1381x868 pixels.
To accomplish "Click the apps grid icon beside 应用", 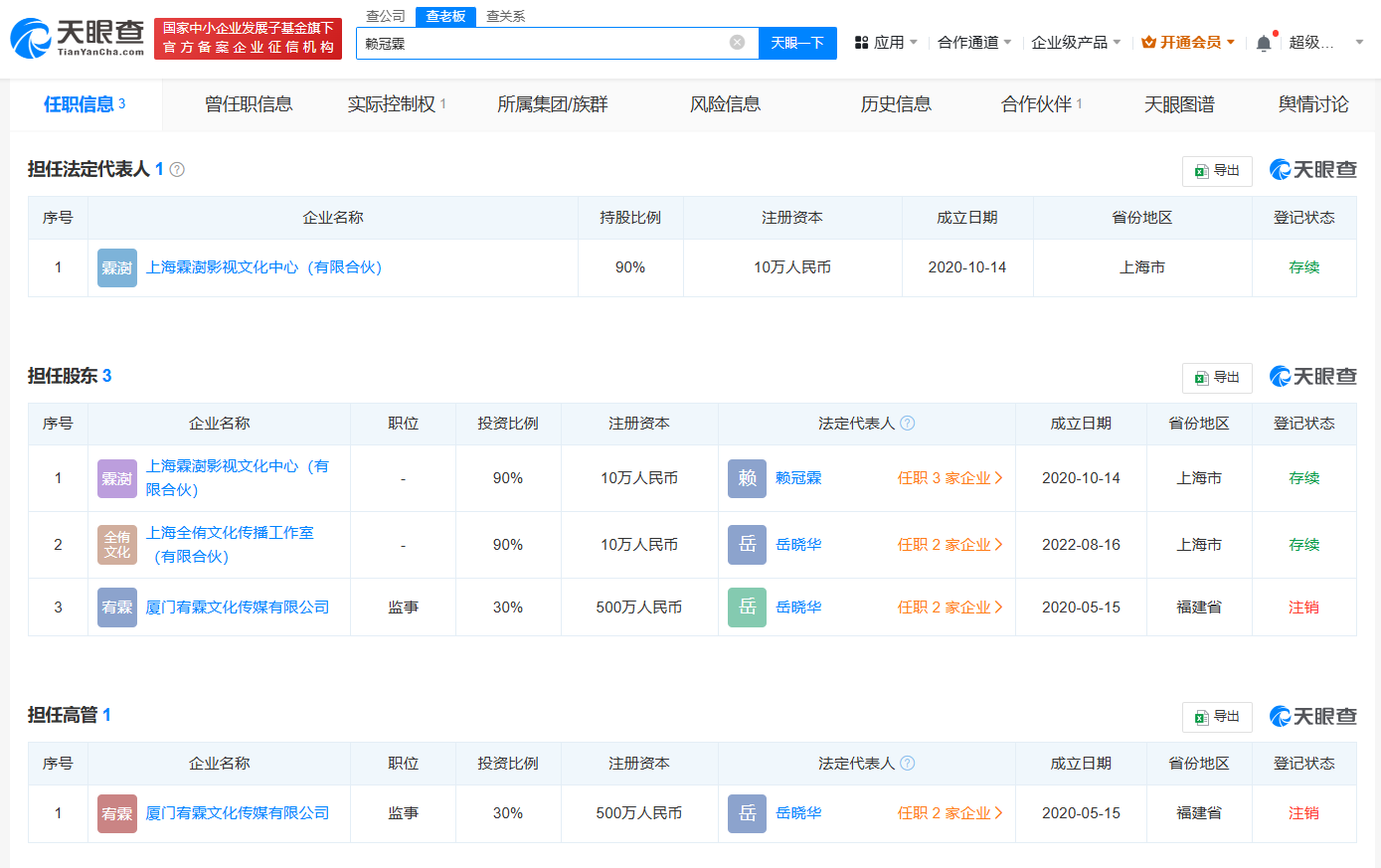I will [864, 41].
